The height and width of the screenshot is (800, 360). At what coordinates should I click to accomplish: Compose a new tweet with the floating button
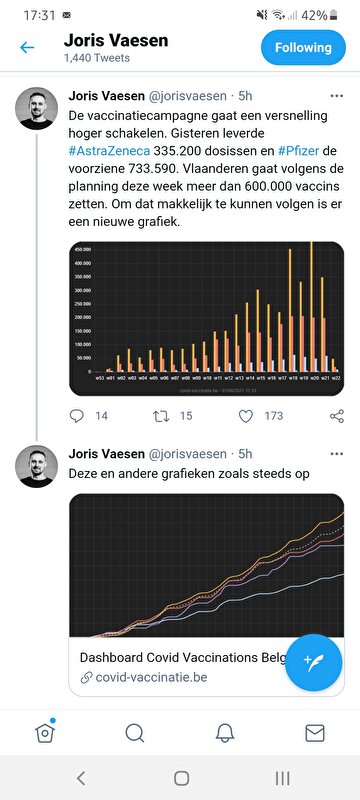pyautogui.click(x=314, y=662)
